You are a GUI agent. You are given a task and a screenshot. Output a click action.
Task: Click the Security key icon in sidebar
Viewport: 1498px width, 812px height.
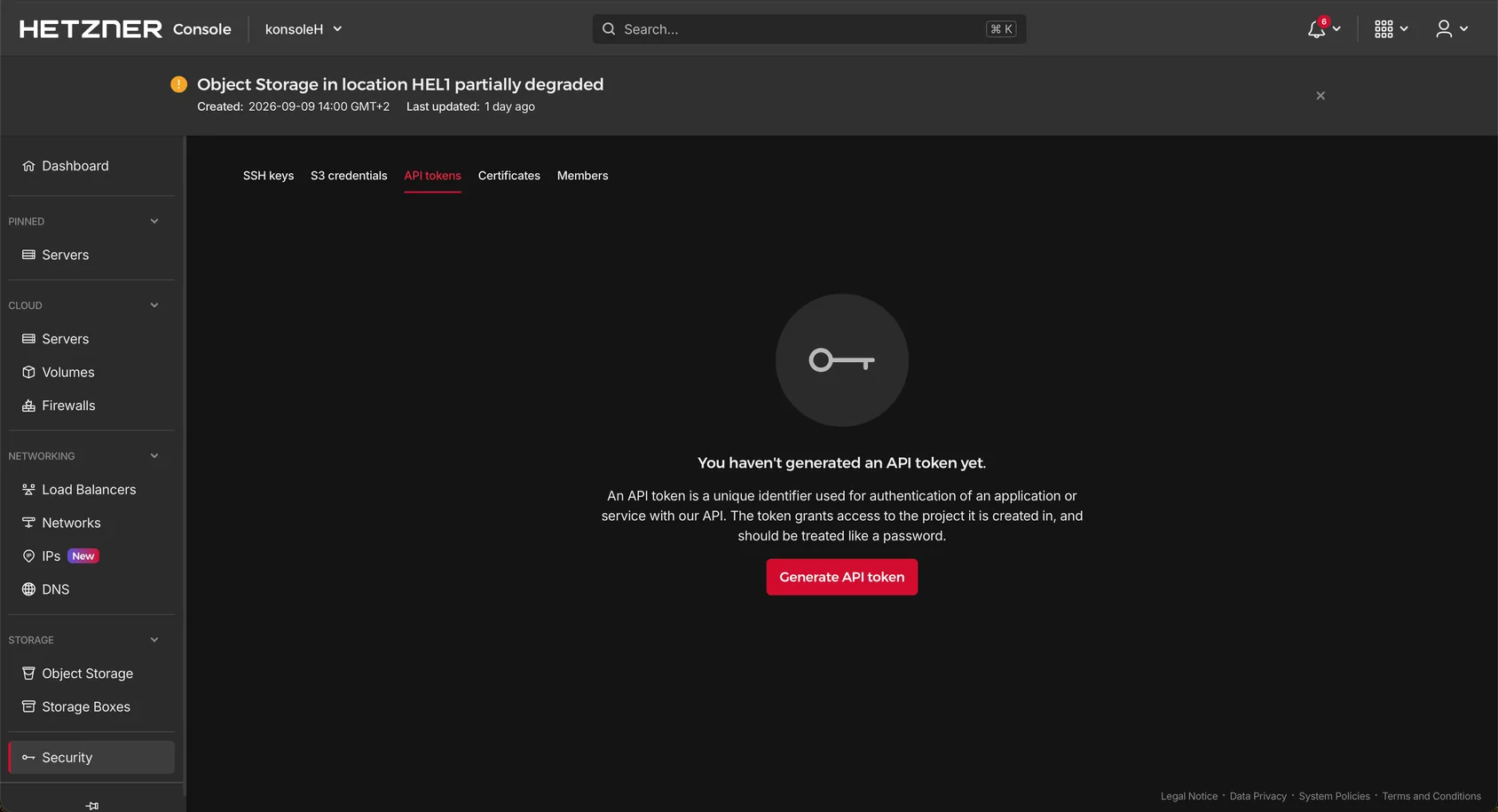(28, 758)
